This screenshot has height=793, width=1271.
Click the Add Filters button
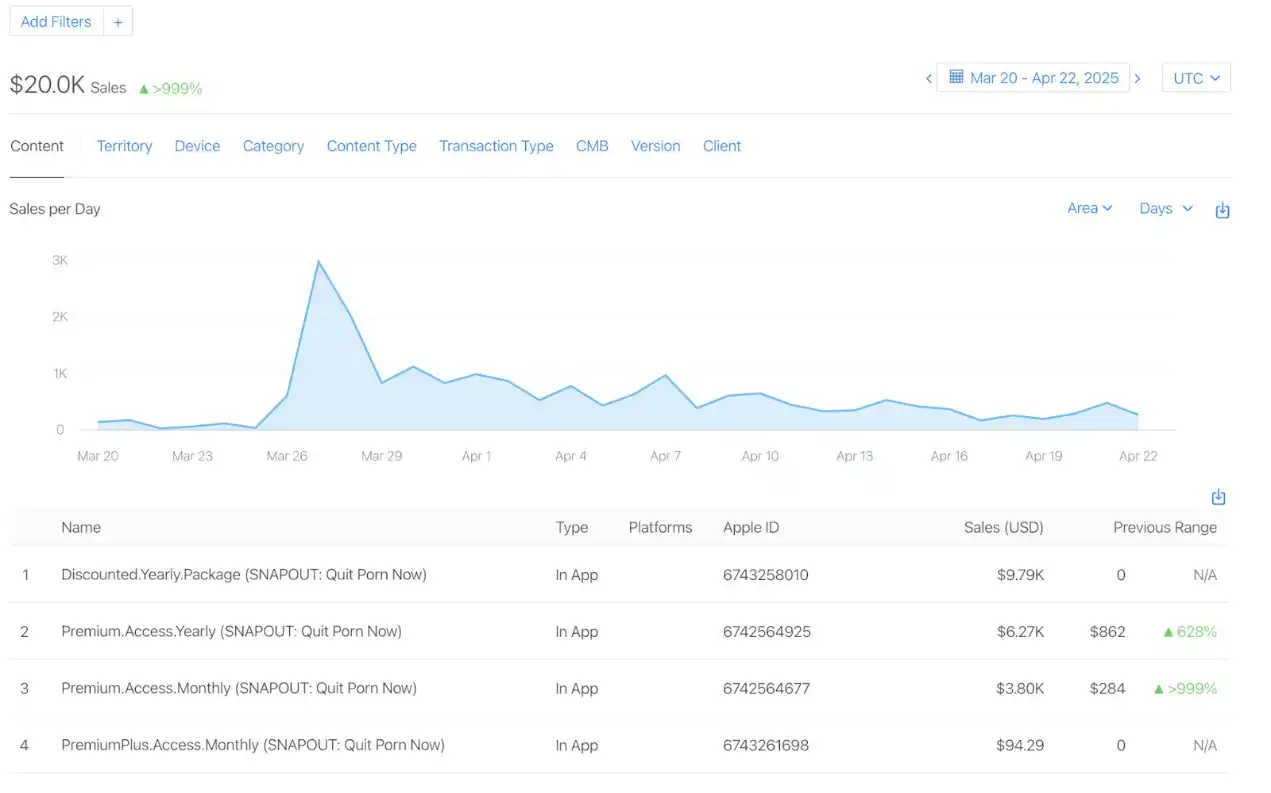[56, 22]
